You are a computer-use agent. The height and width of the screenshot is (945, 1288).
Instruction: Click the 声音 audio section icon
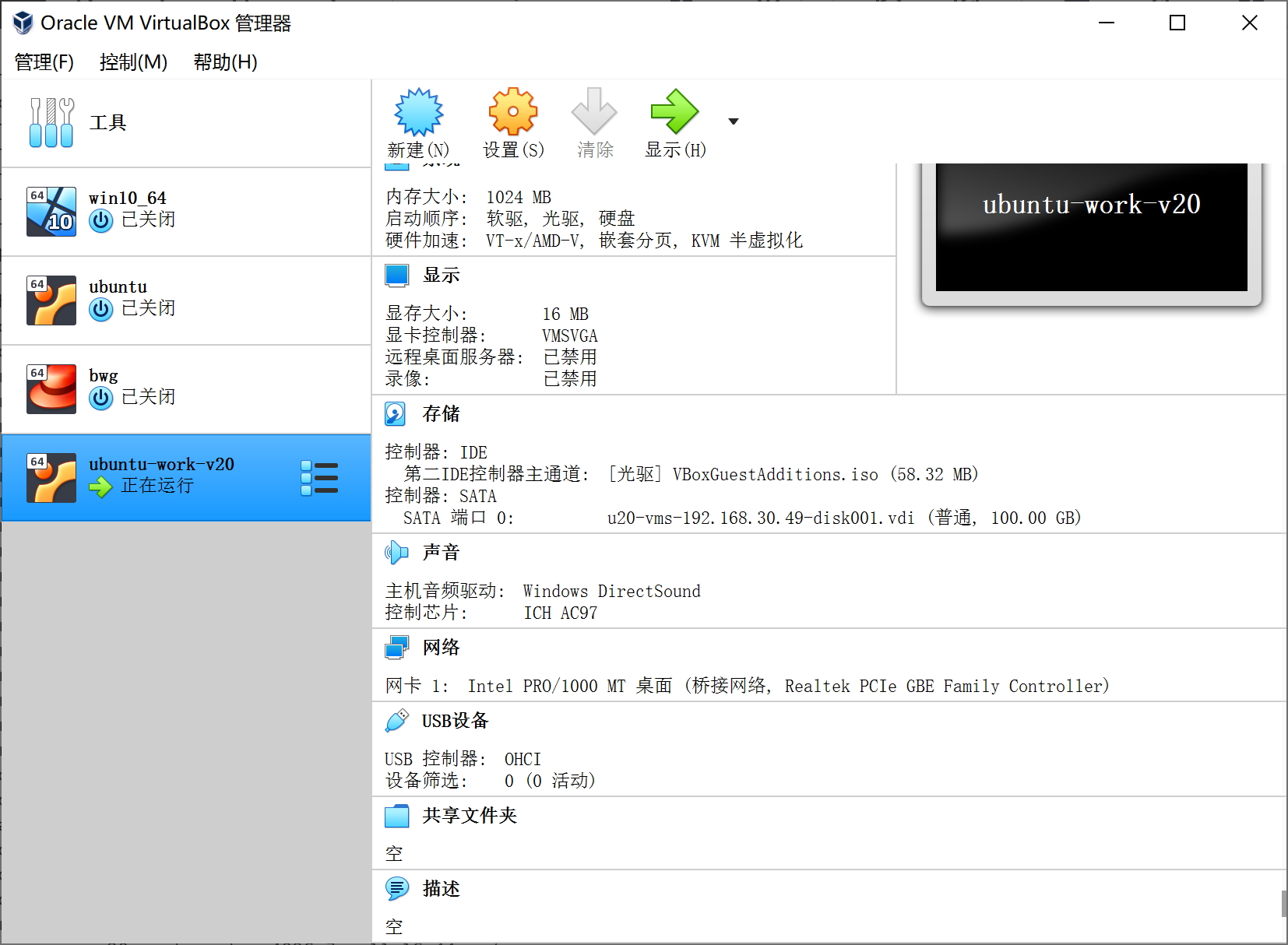coord(397,552)
